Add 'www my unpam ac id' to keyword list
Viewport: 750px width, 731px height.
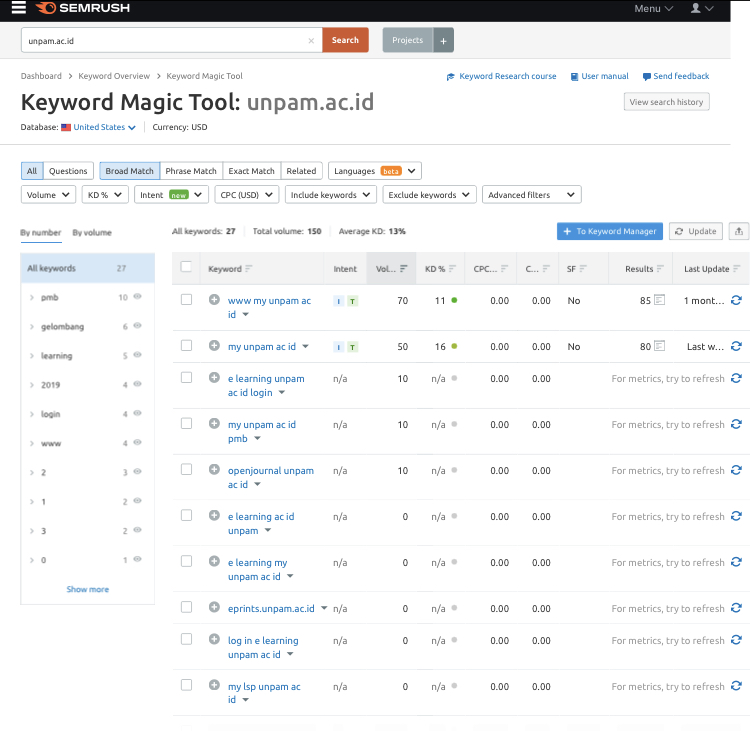[x=214, y=300]
